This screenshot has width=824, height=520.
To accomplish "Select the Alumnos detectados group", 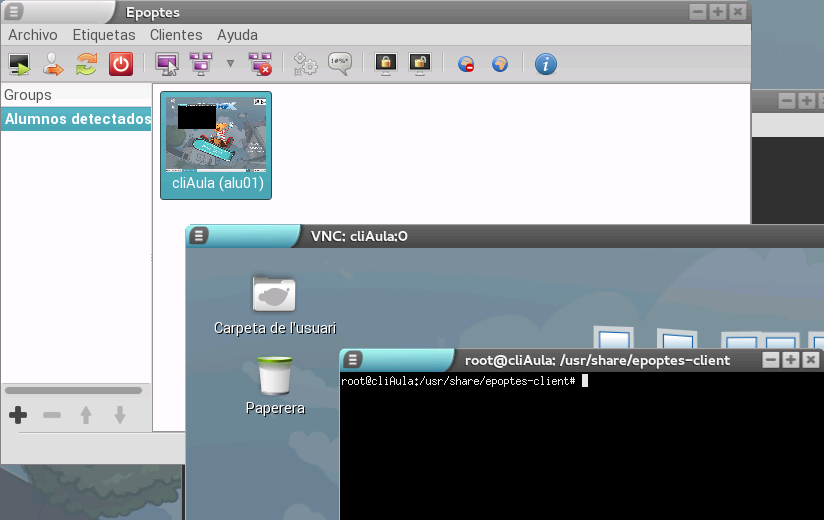I will click(76, 119).
